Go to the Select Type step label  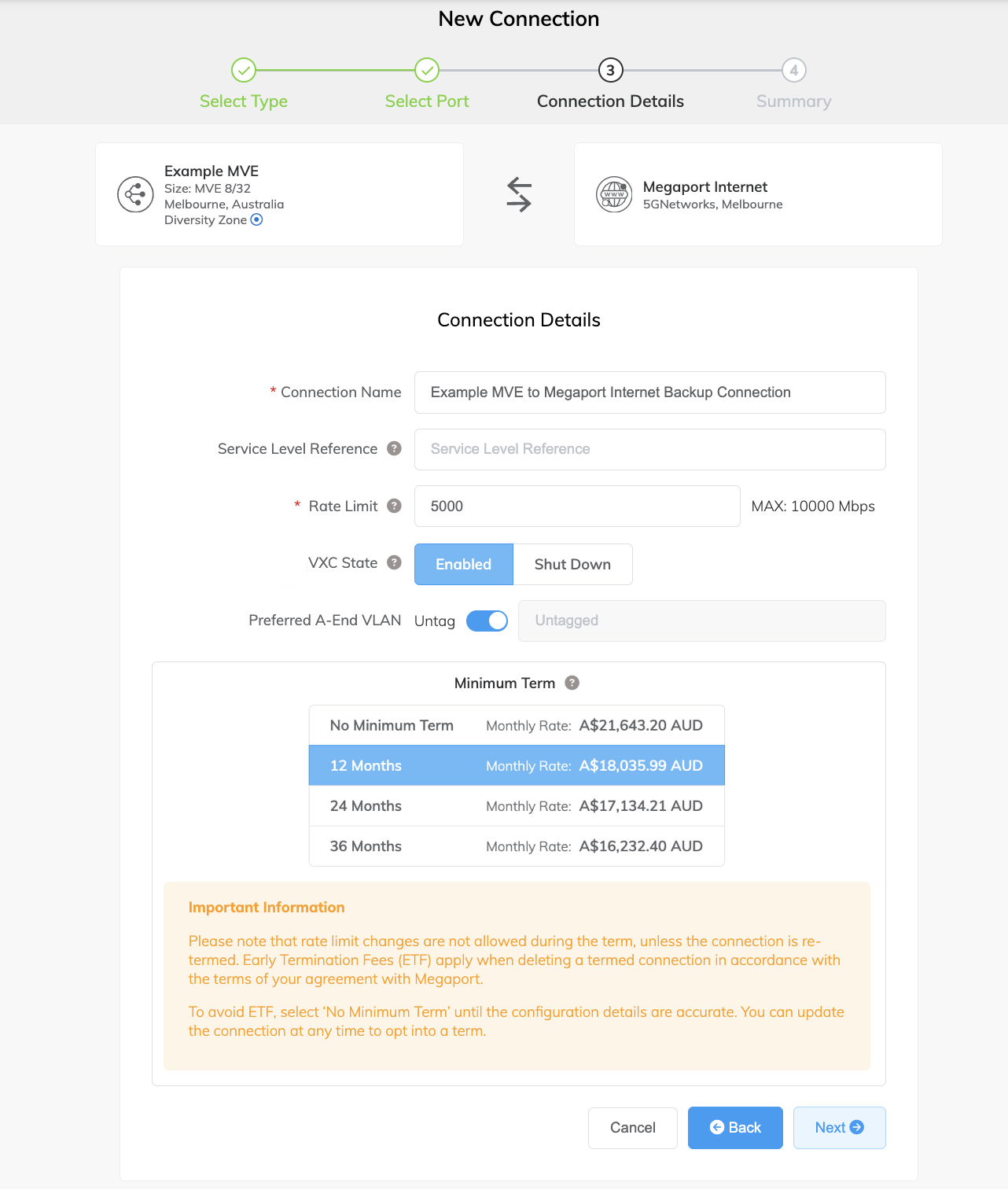(x=244, y=101)
